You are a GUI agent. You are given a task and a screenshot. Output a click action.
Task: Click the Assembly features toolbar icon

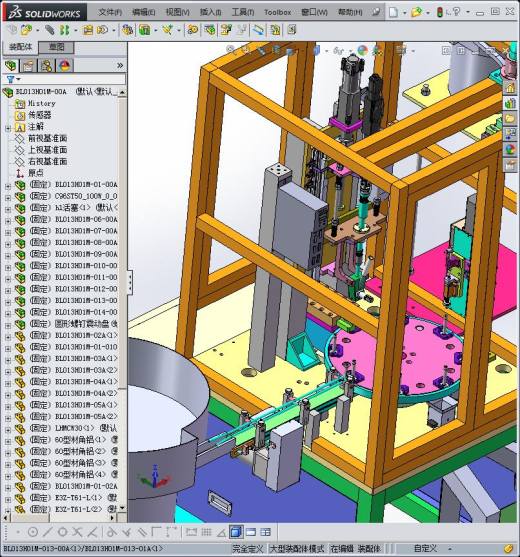(145, 30)
